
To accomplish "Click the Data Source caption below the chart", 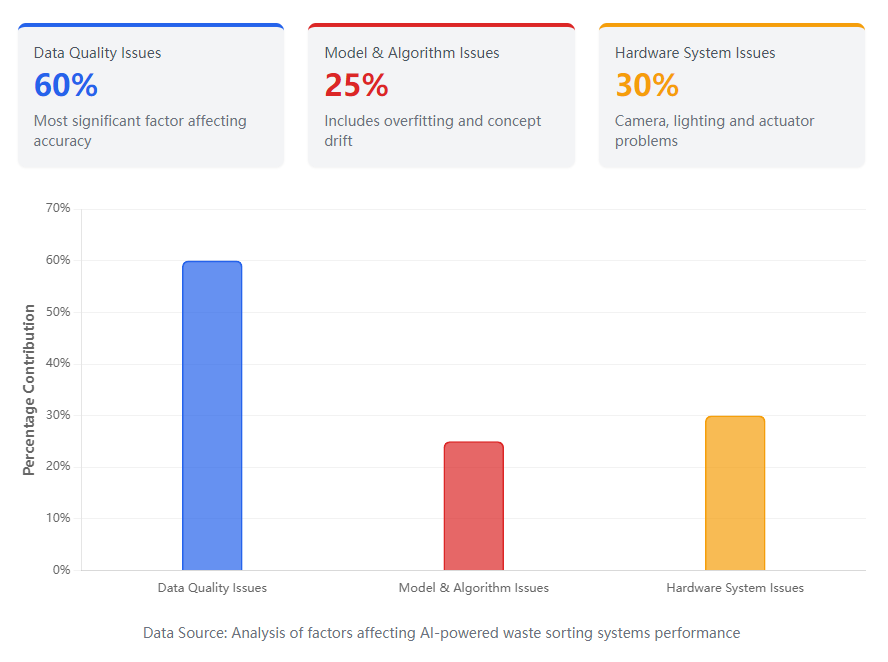I will tap(441, 633).
